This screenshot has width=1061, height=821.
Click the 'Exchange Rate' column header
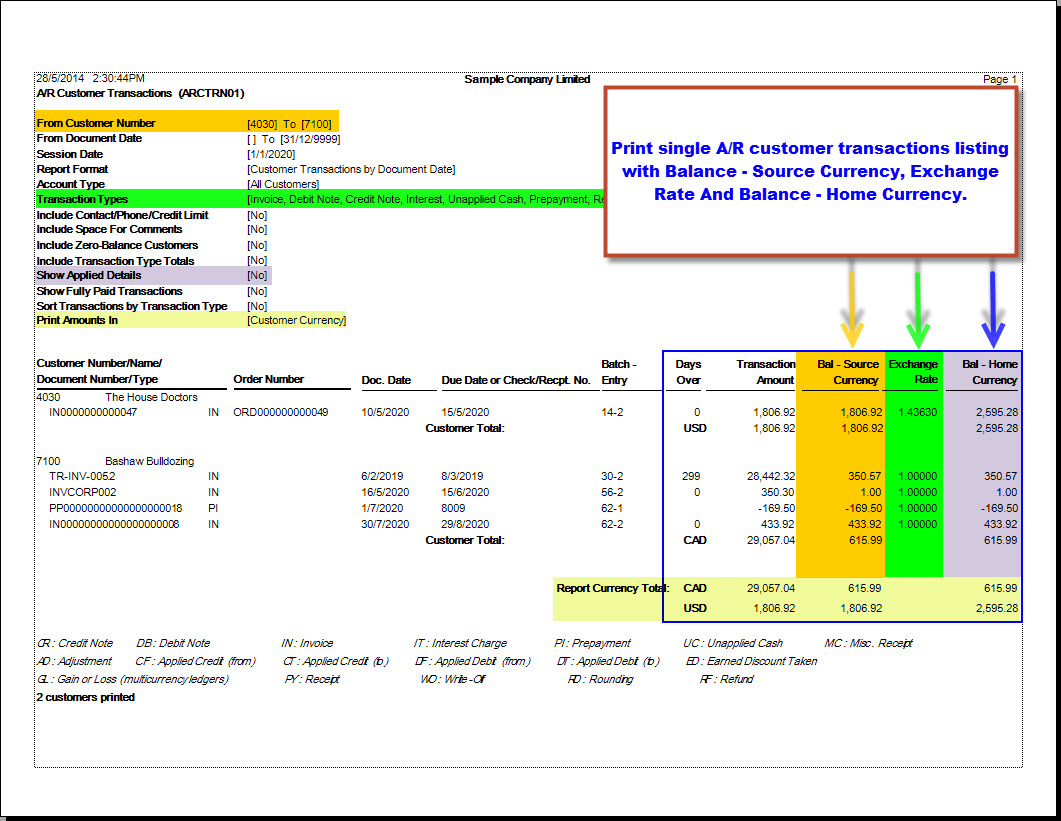pyautogui.click(x=913, y=372)
